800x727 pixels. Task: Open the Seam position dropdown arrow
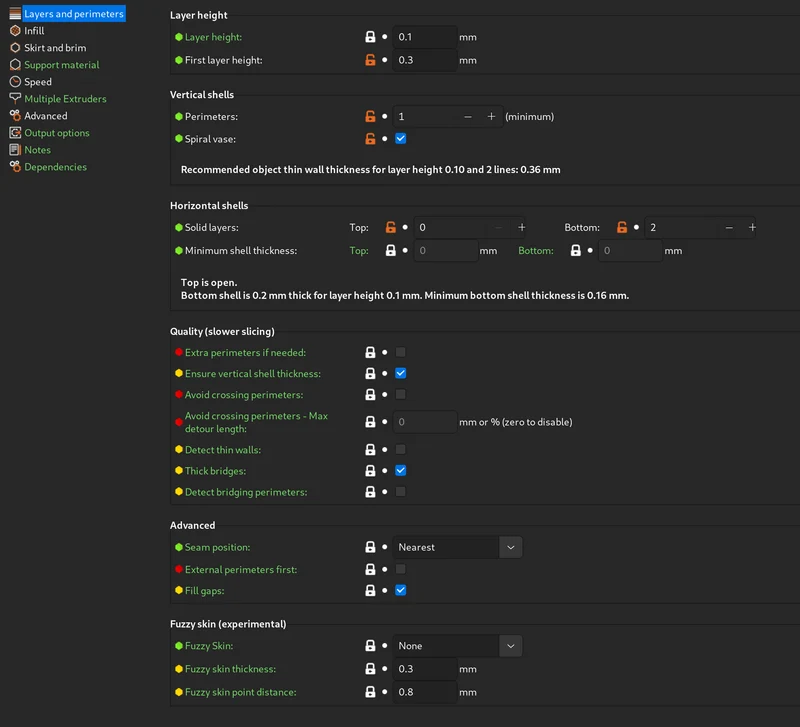tap(511, 547)
